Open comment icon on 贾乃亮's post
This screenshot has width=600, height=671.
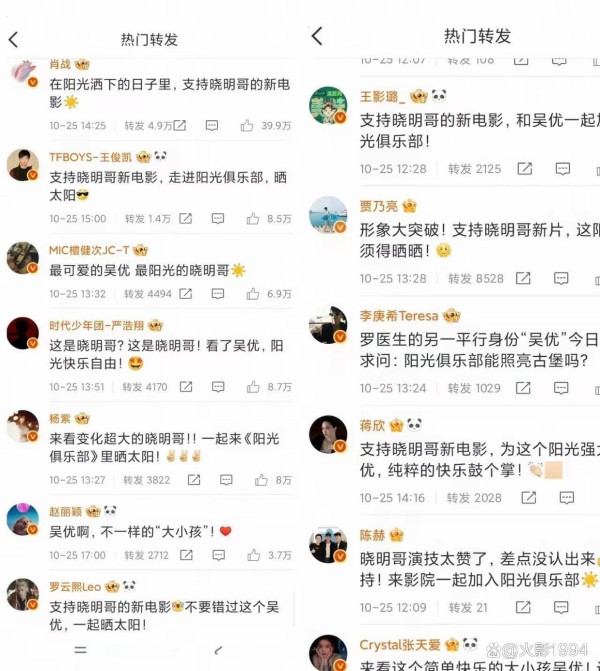tap(561, 279)
